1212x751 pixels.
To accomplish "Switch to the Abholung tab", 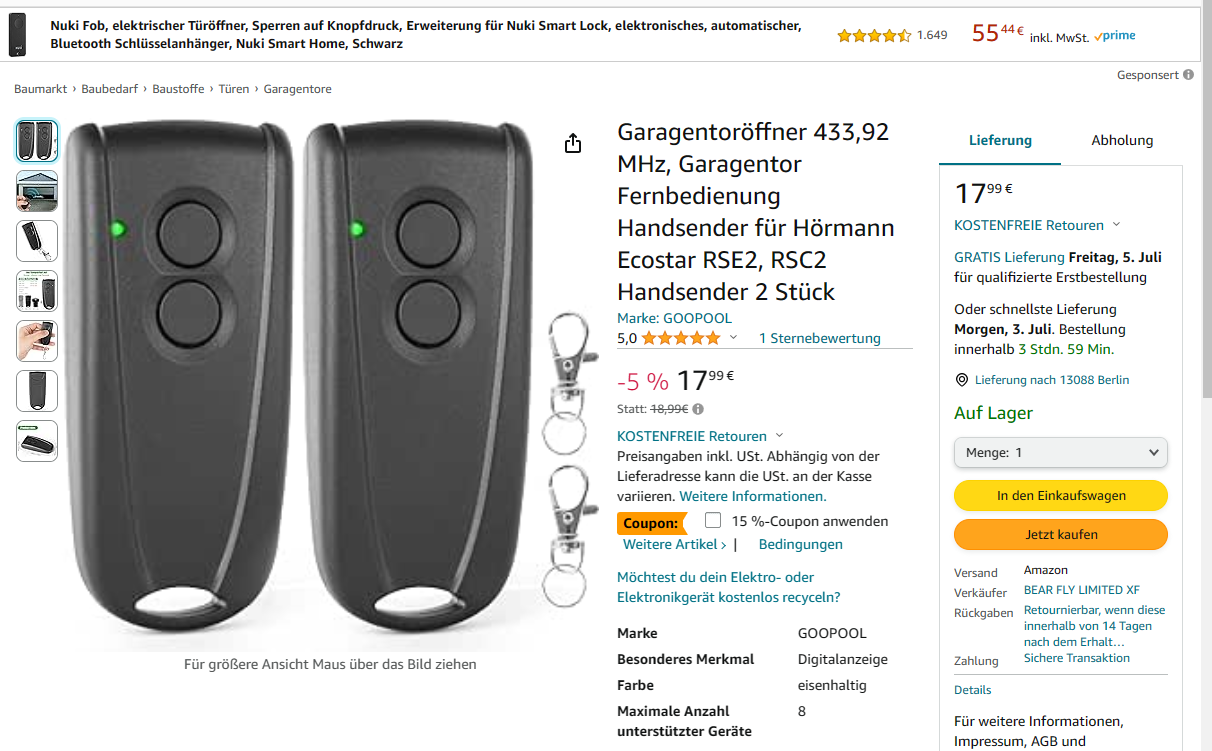I will 1122,140.
